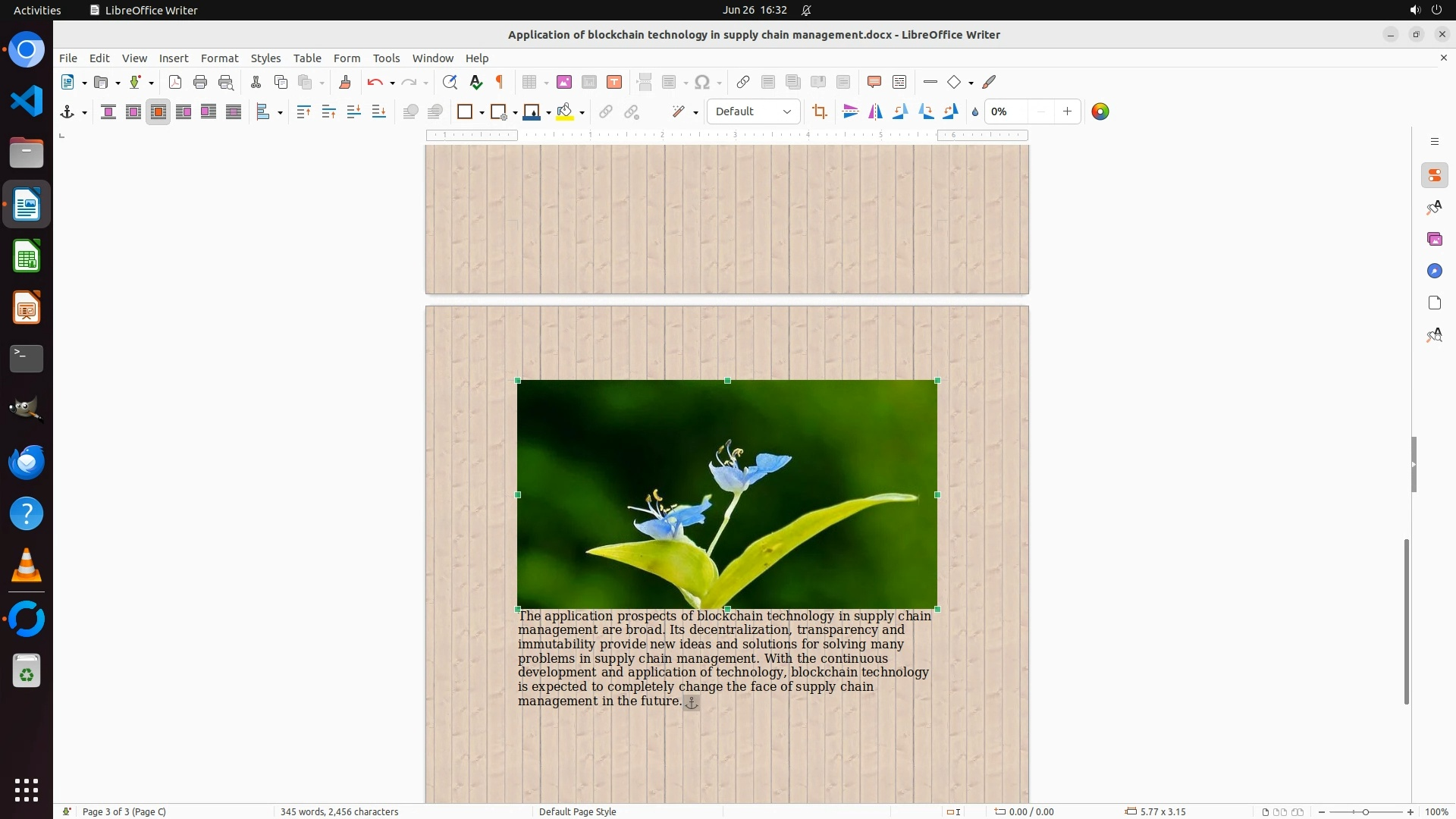1456x819 pixels.
Task: Click Default Page Style in status bar
Action: [x=577, y=811]
